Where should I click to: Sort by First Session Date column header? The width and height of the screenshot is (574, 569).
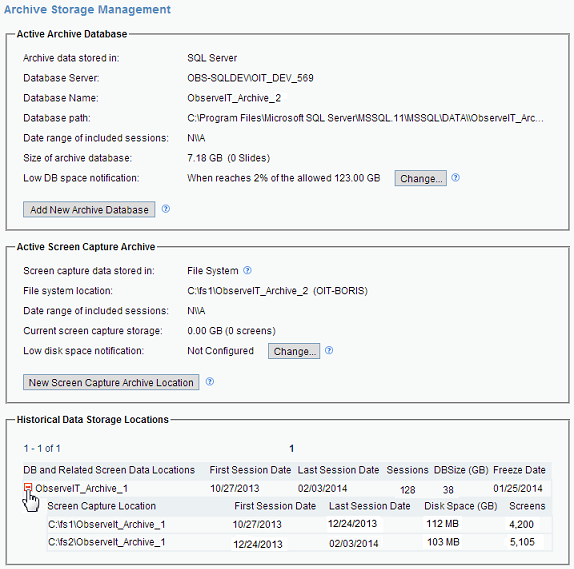(x=250, y=470)
